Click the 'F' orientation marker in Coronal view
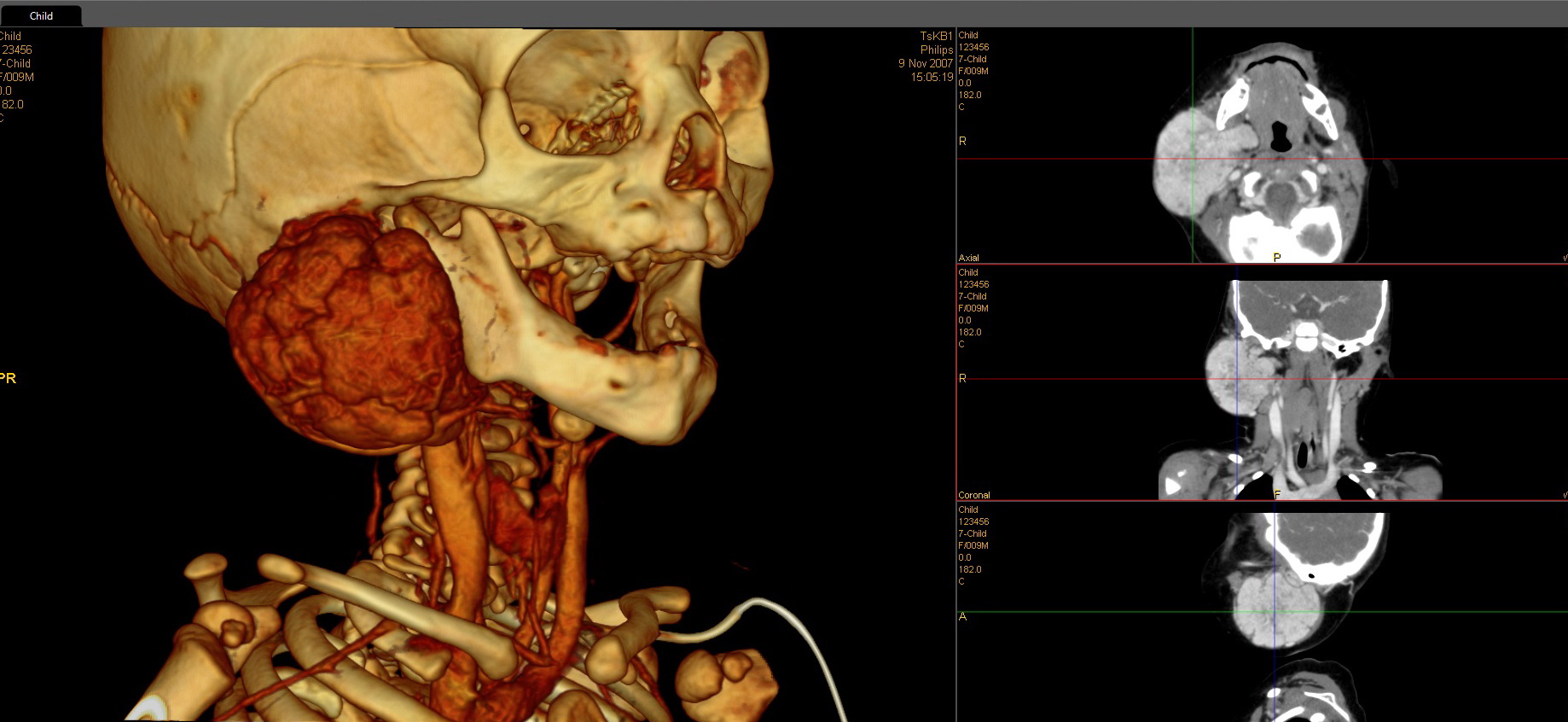Screen dimensions: 1568x722 pyautogui.click(x=1277, y=495)
